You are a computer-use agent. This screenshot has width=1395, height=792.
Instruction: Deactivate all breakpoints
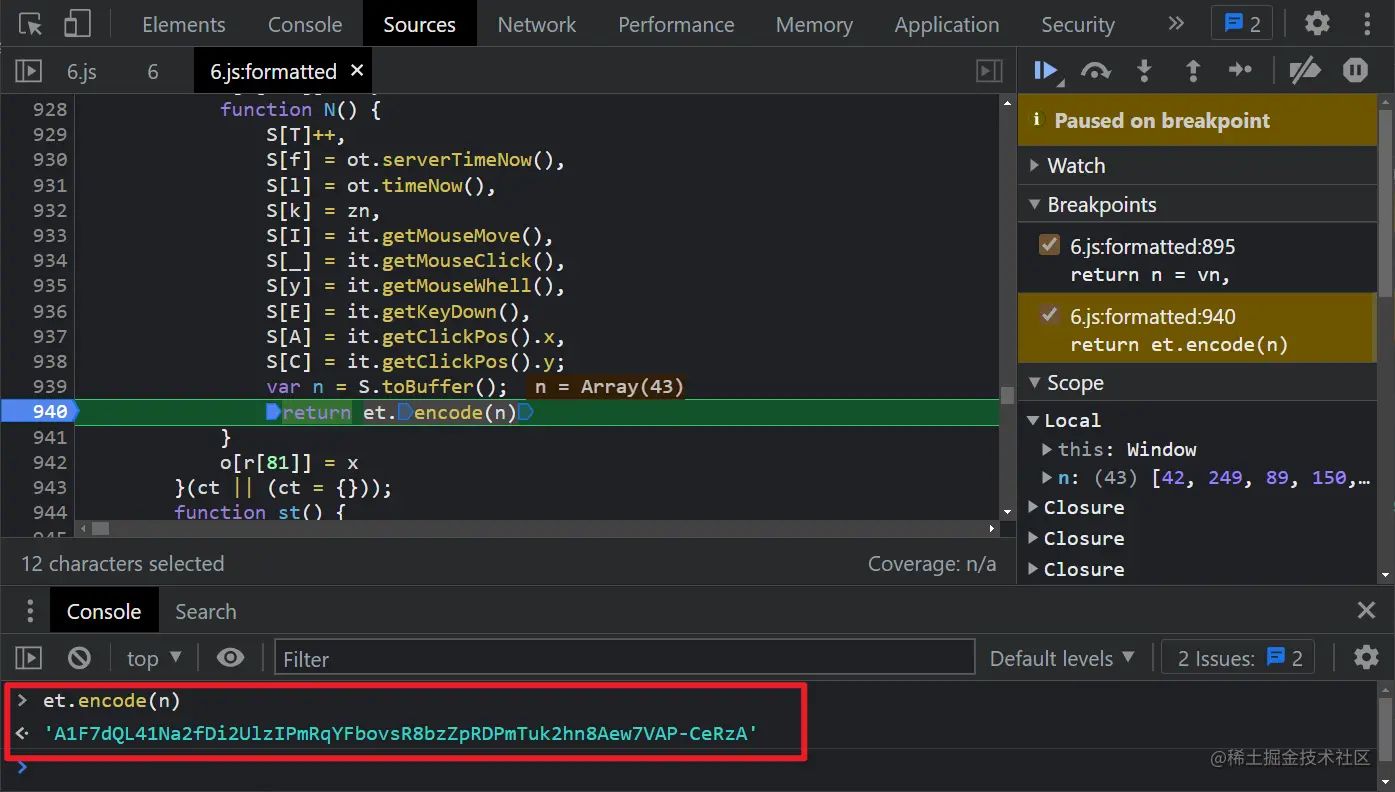coord(1304,71)
